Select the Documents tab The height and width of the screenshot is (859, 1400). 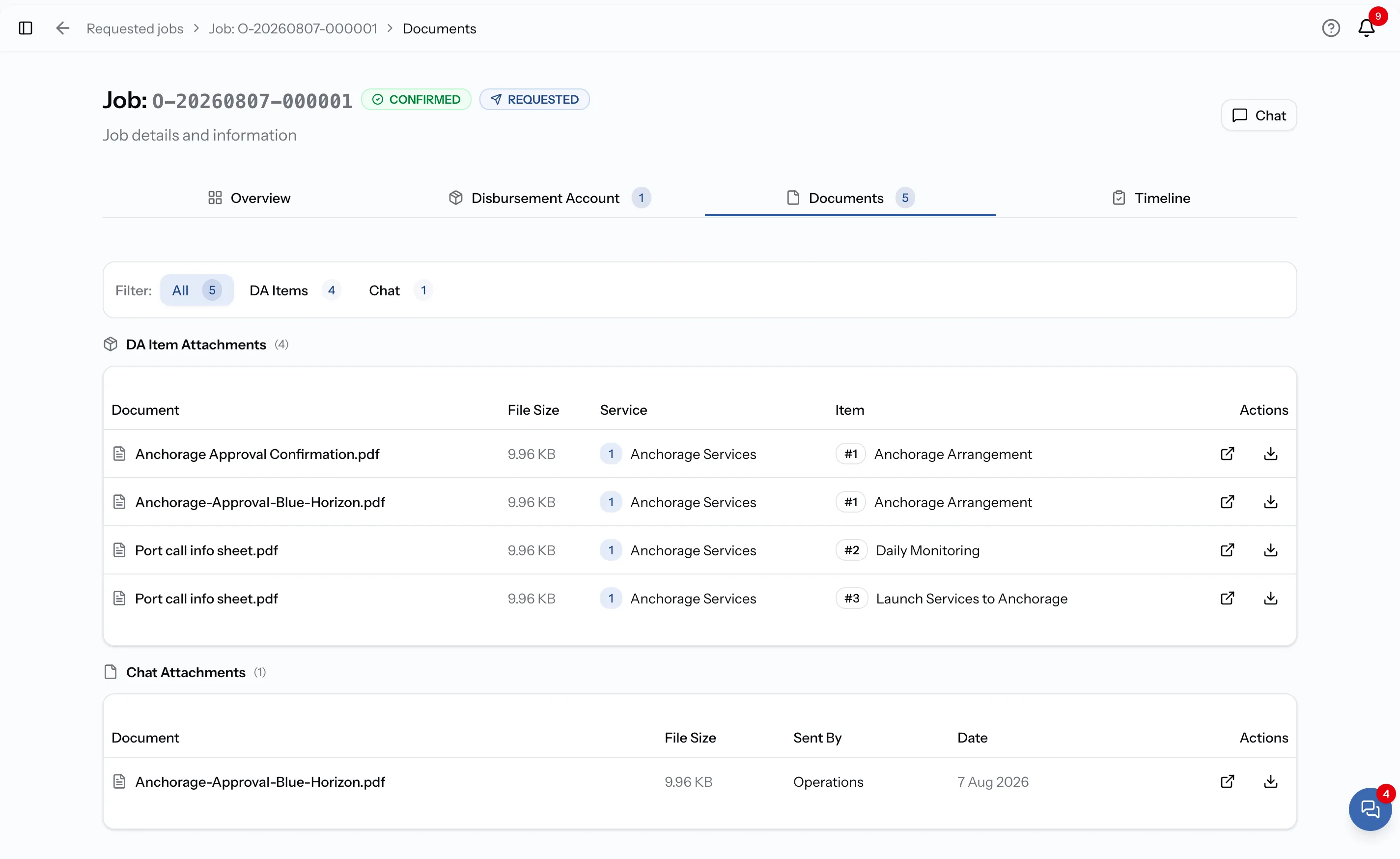850,198
